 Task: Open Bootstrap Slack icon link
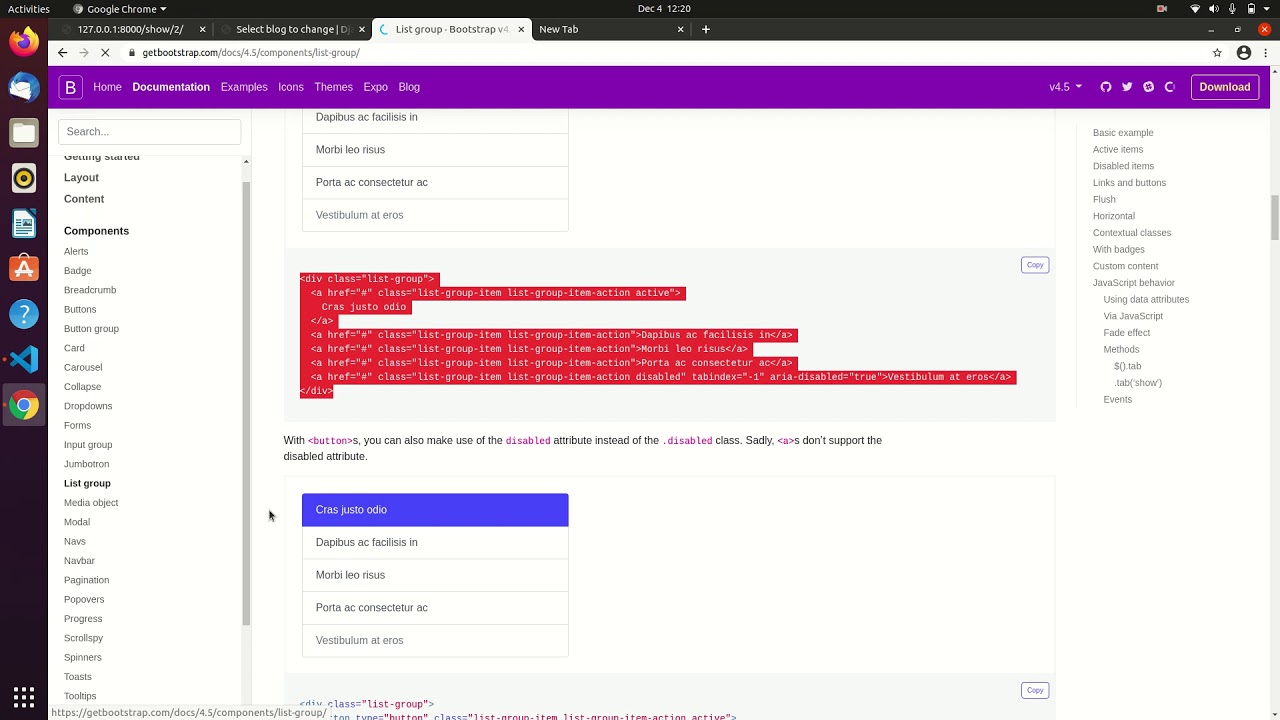point(1148,87)
